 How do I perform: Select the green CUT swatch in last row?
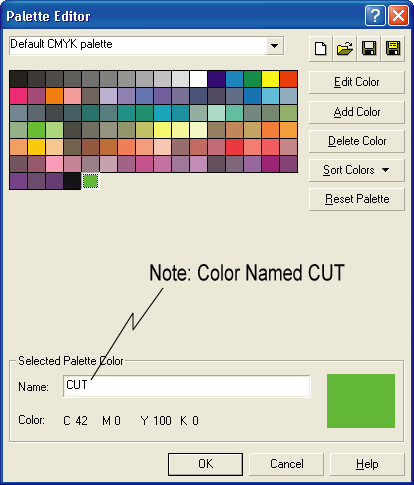click(x=90, y=181)
